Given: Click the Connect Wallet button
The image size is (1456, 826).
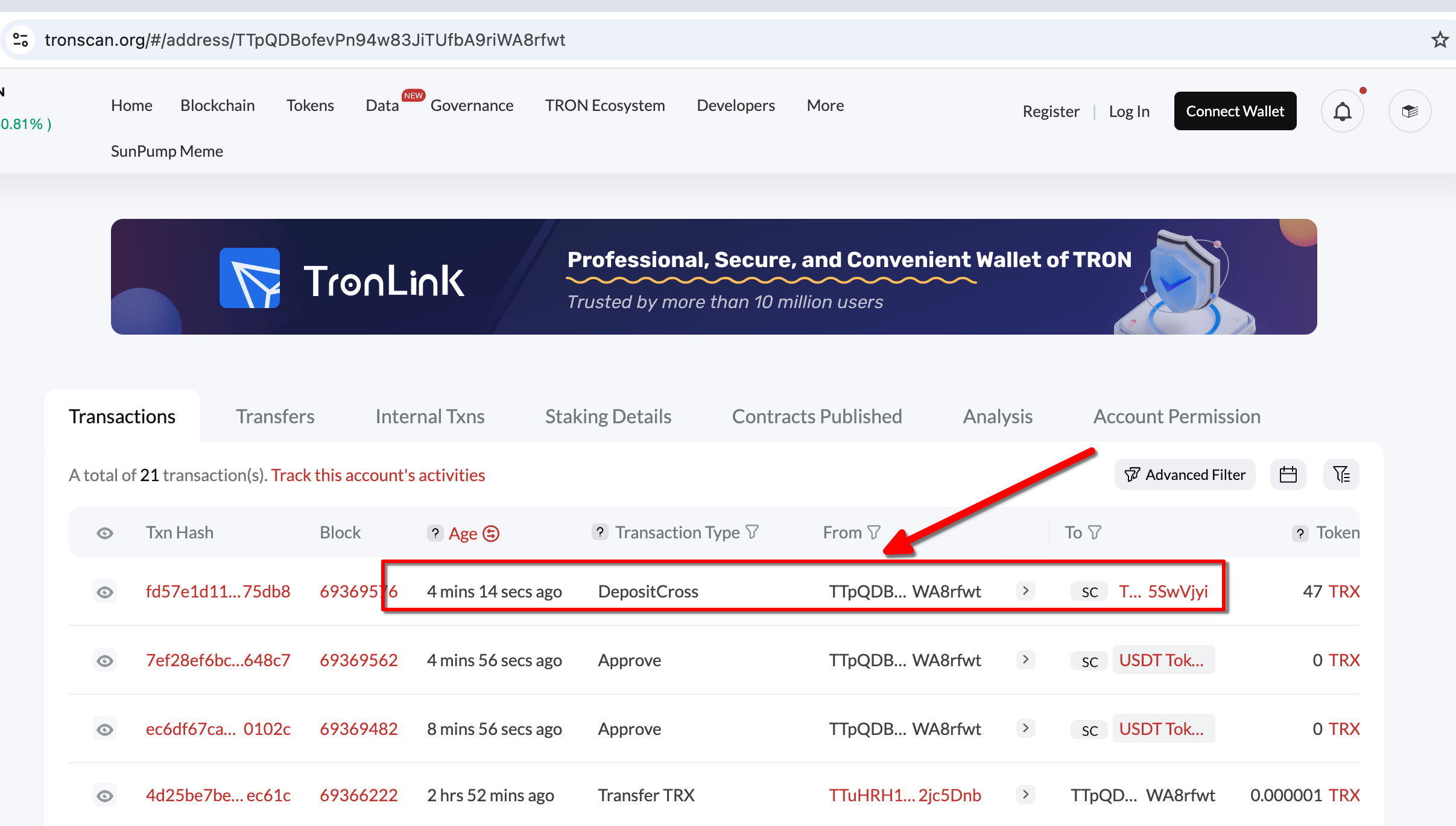Looking at the screenshot, I should (x=1235, y=112).
